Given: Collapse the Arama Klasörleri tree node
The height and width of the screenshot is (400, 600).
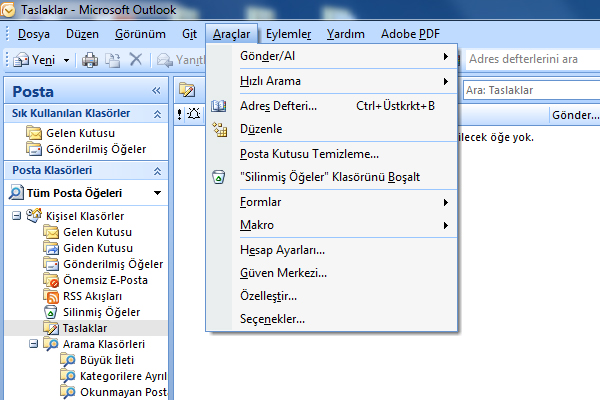Looking at the screenshot, I should point(34,344).
